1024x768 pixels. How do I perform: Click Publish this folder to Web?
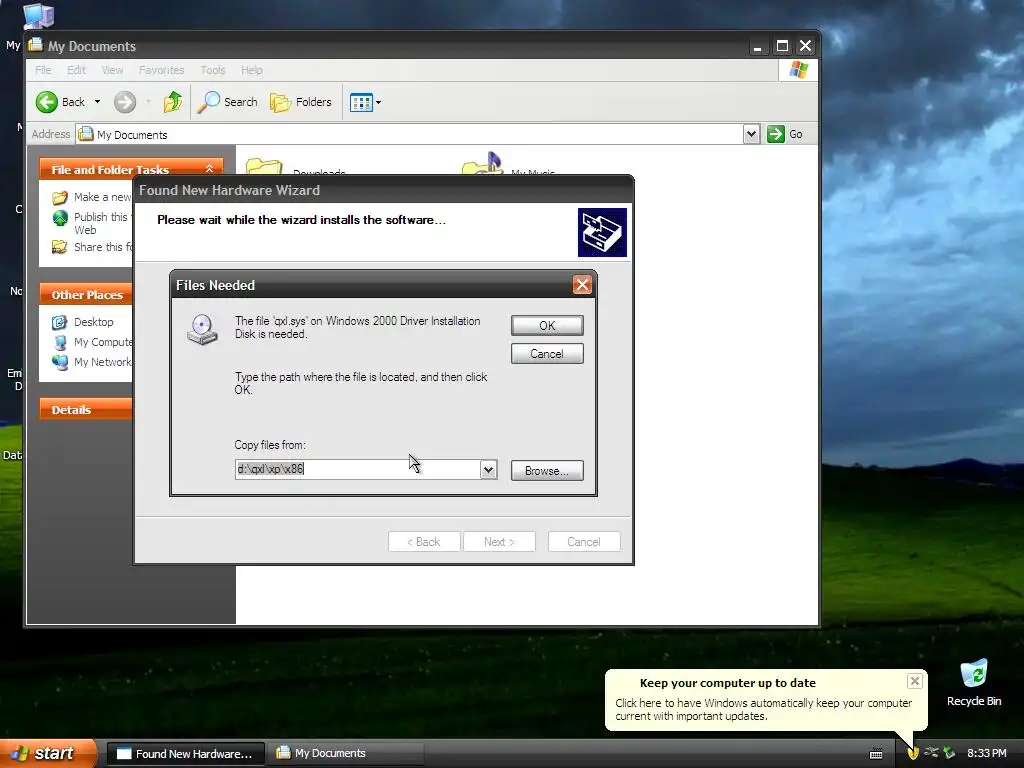(x=102, y=223)
